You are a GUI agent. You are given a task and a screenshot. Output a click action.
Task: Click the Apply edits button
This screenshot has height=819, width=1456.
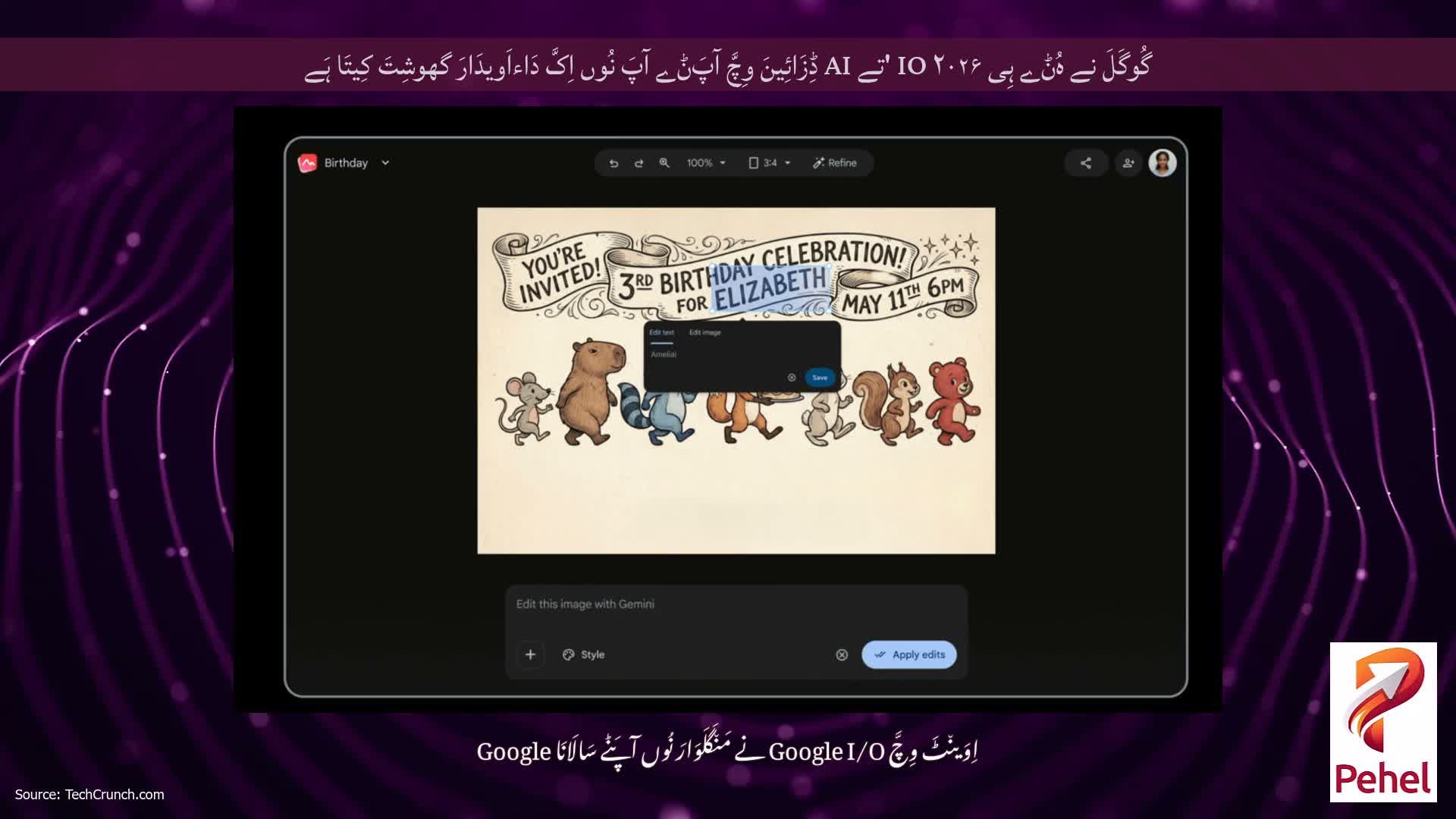pos(909,654)
